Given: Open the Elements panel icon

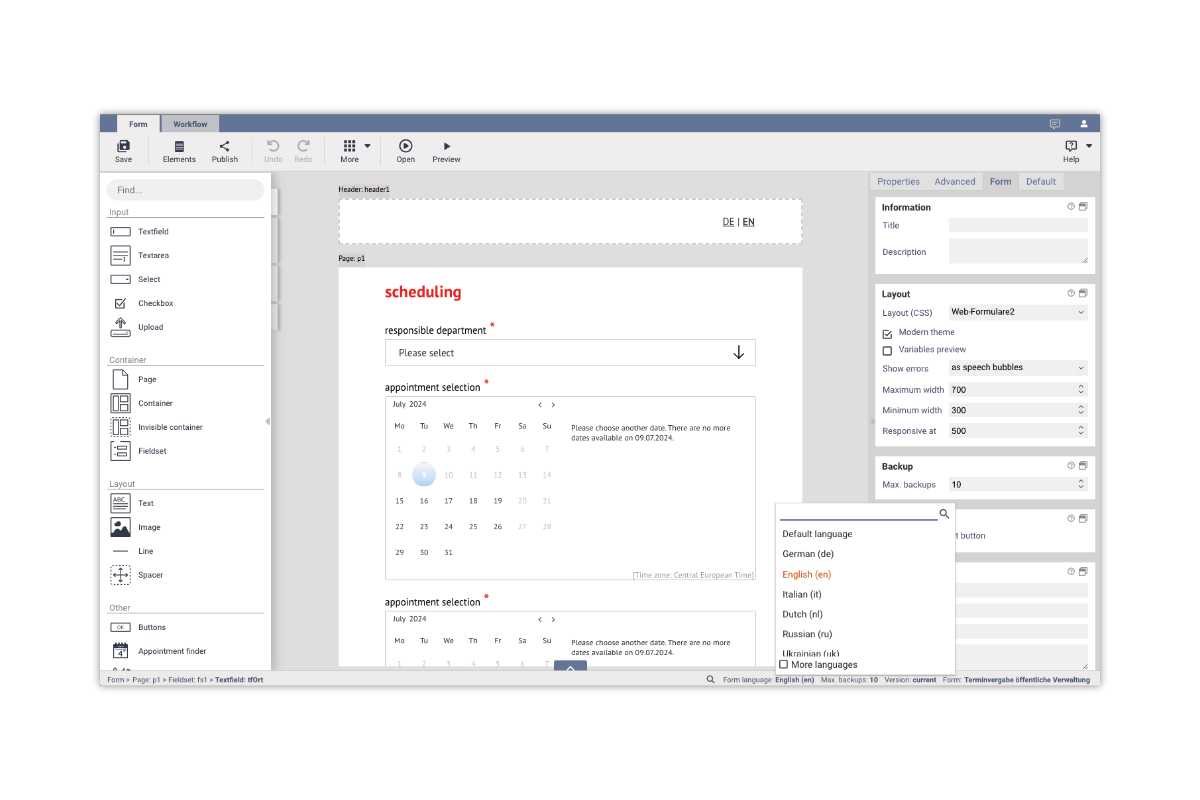Looking at the screenshot, I should point(179,146).
